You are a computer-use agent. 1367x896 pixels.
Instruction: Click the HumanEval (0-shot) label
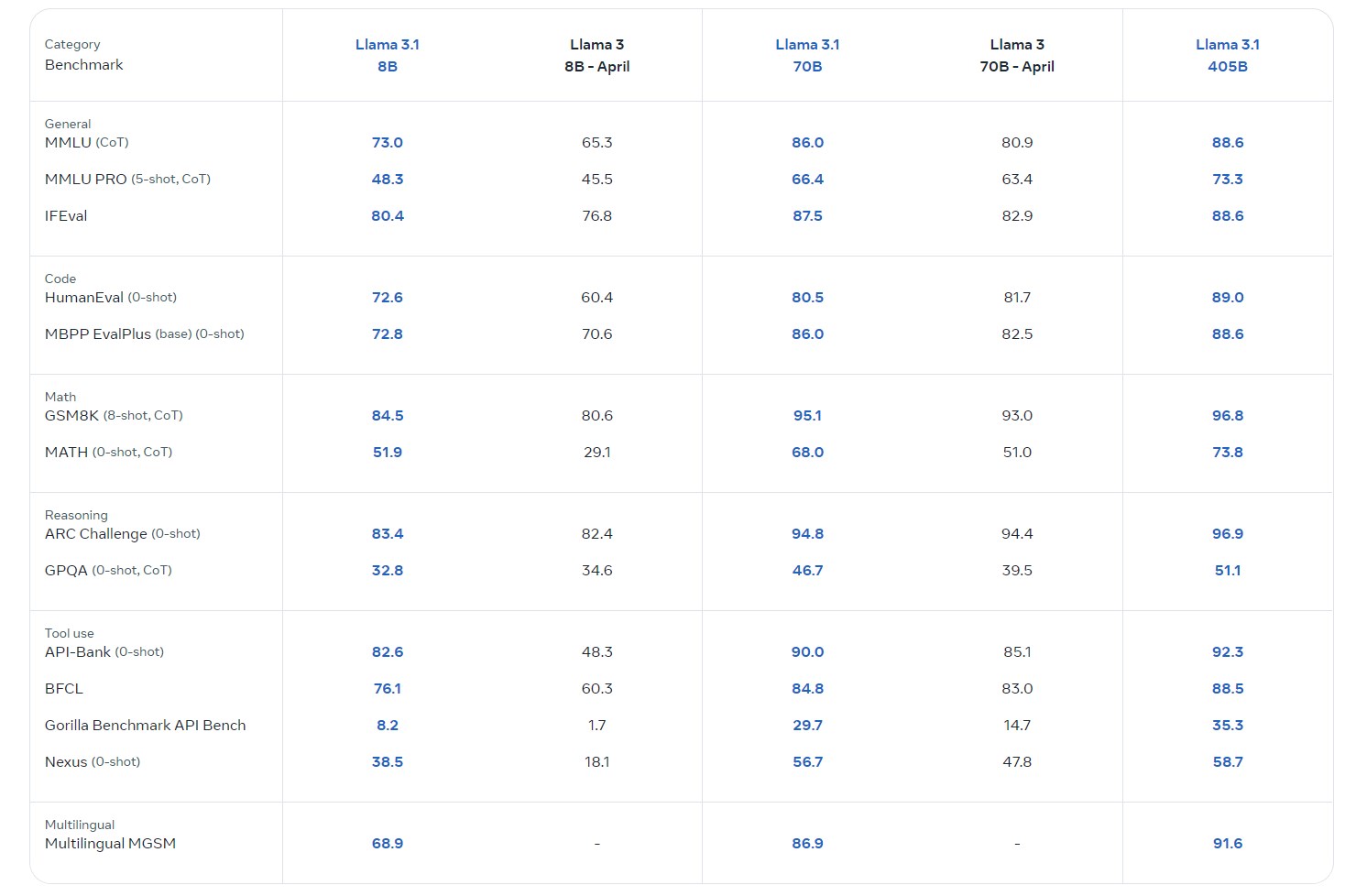pos(110,298)
